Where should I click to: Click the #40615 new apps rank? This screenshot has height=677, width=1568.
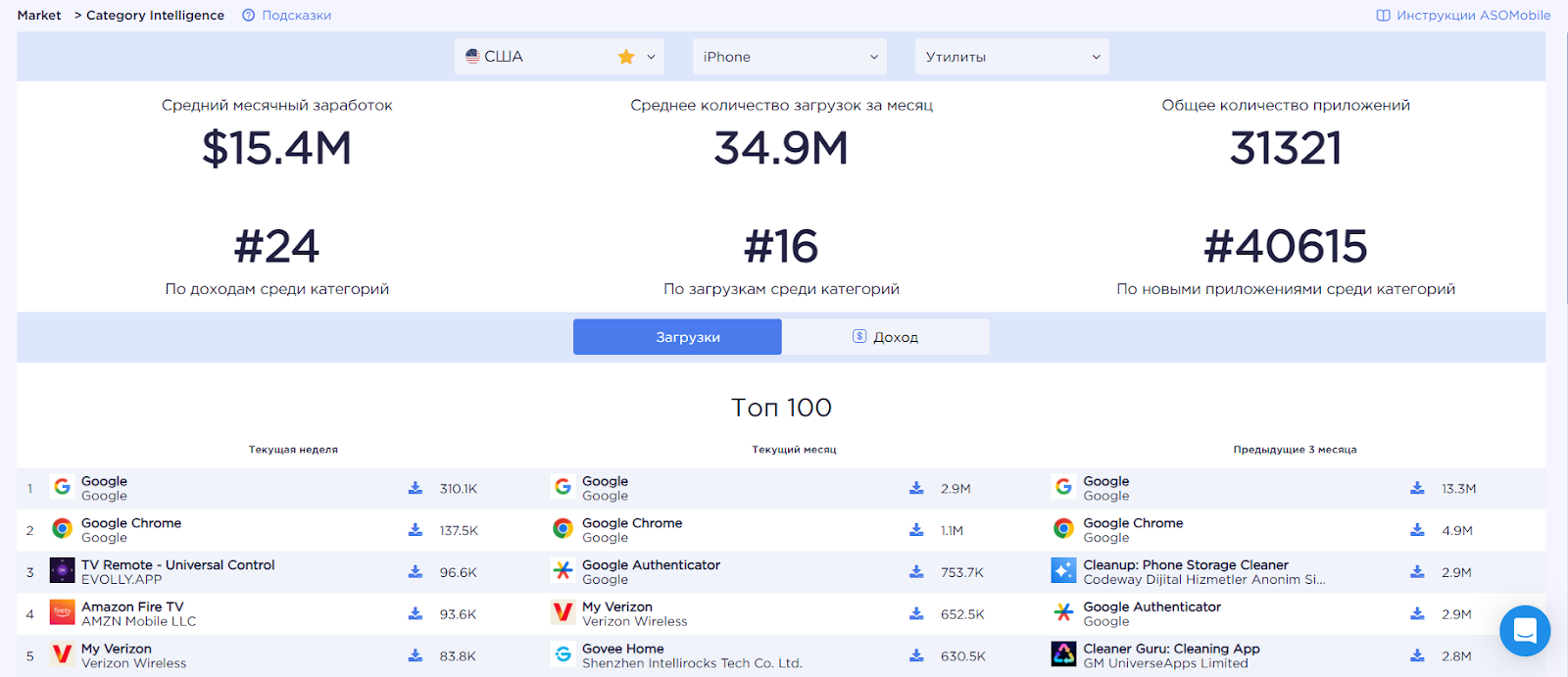click(1286, 246)
